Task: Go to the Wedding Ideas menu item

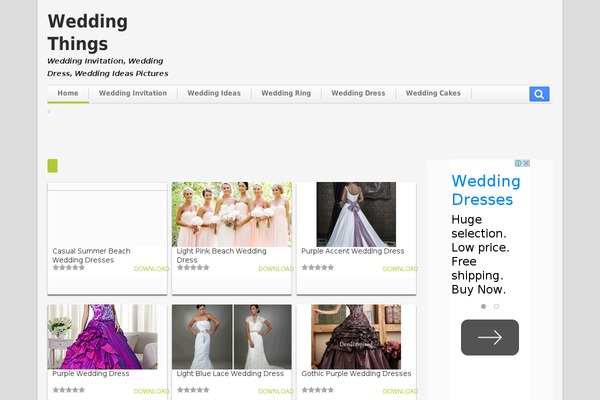Action: pyautogui.click(x=214, y=93)
